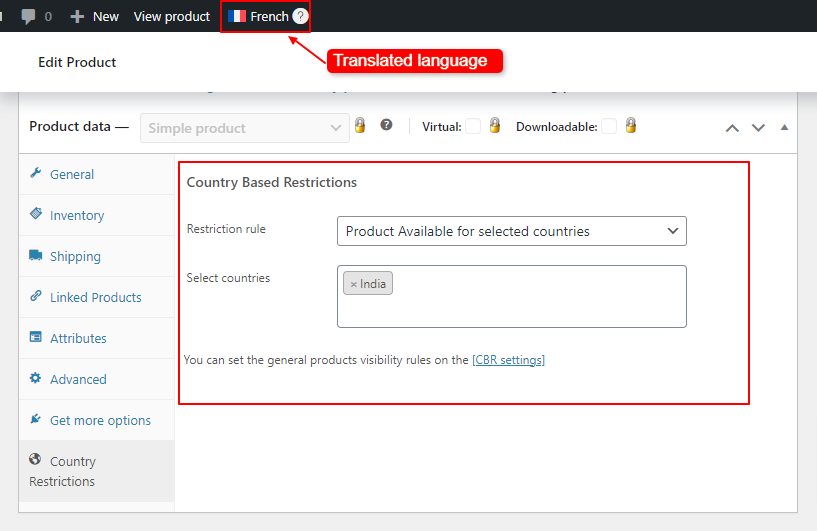Click the help tooltip icon beside product type
This screenshot has width=817, height=531.
pyautogui.click(x=386, y=126)
